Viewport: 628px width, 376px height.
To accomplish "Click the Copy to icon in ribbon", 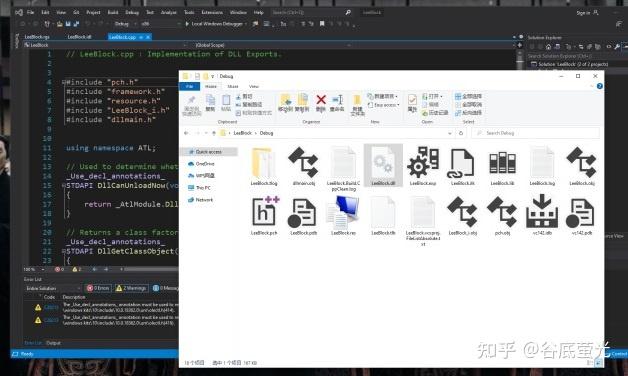I will coord(303,100).
